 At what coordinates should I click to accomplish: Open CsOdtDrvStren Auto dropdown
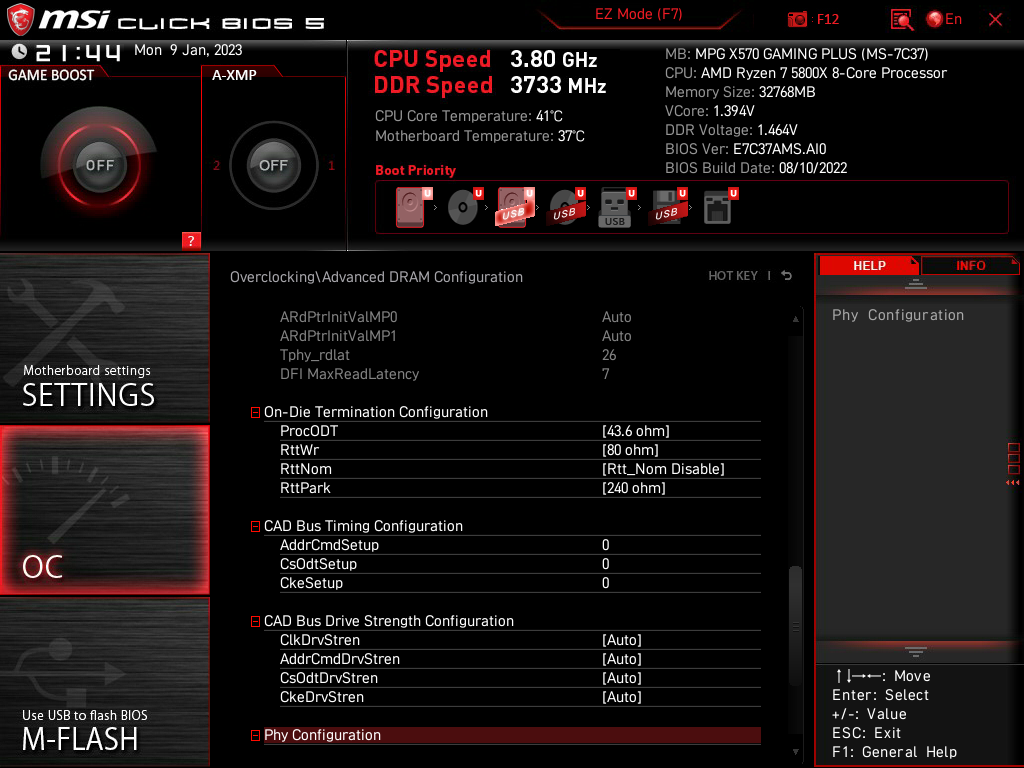622,678
